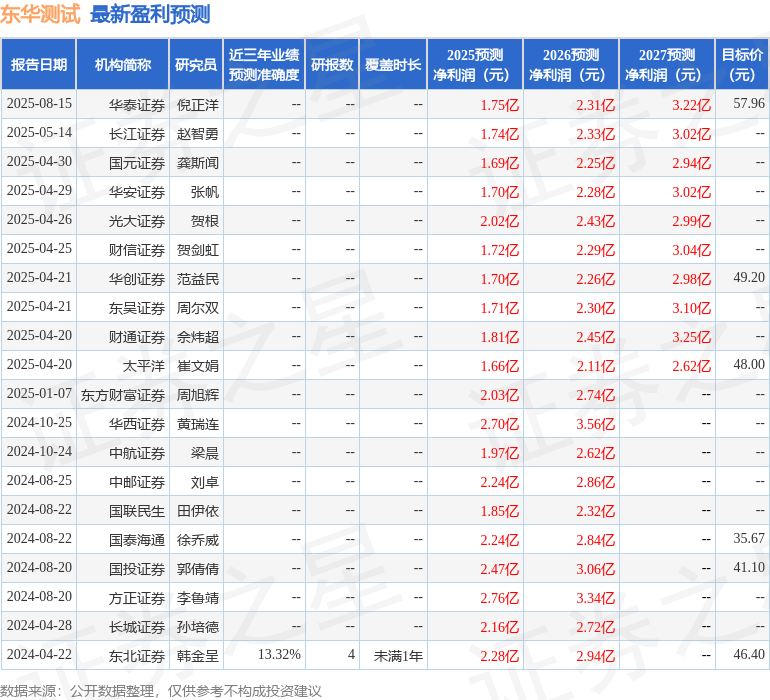Select the 2027预测净利润 column header
770x700 pixels.
coord(667,65)
